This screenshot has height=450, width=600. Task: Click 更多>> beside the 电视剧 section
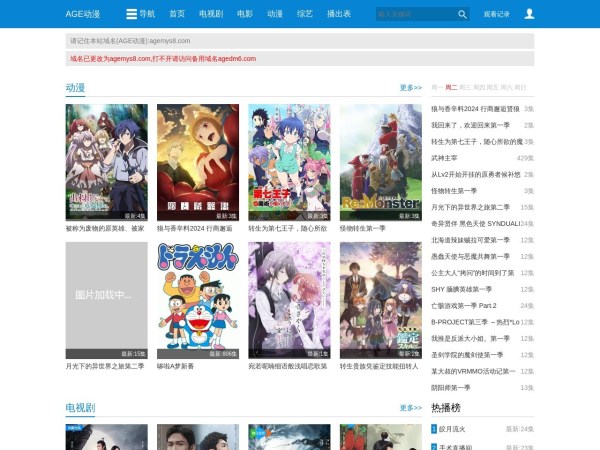pos(411,408)
